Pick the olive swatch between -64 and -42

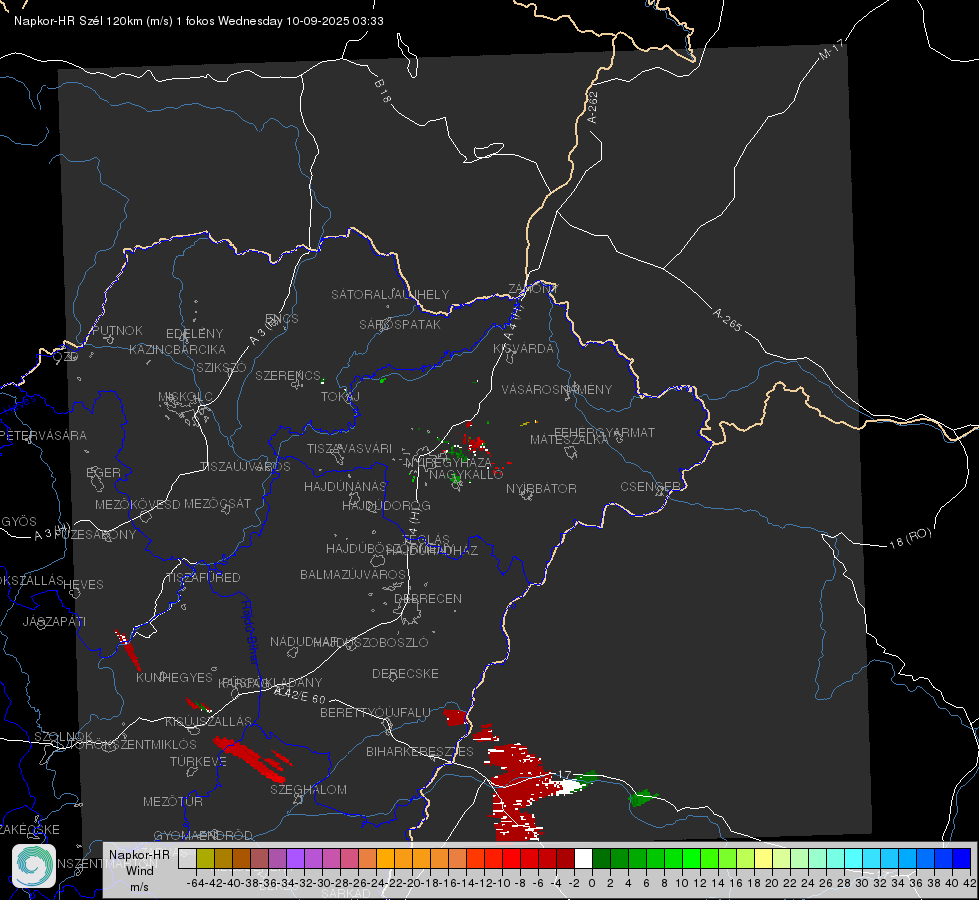[x=205, y=858]
